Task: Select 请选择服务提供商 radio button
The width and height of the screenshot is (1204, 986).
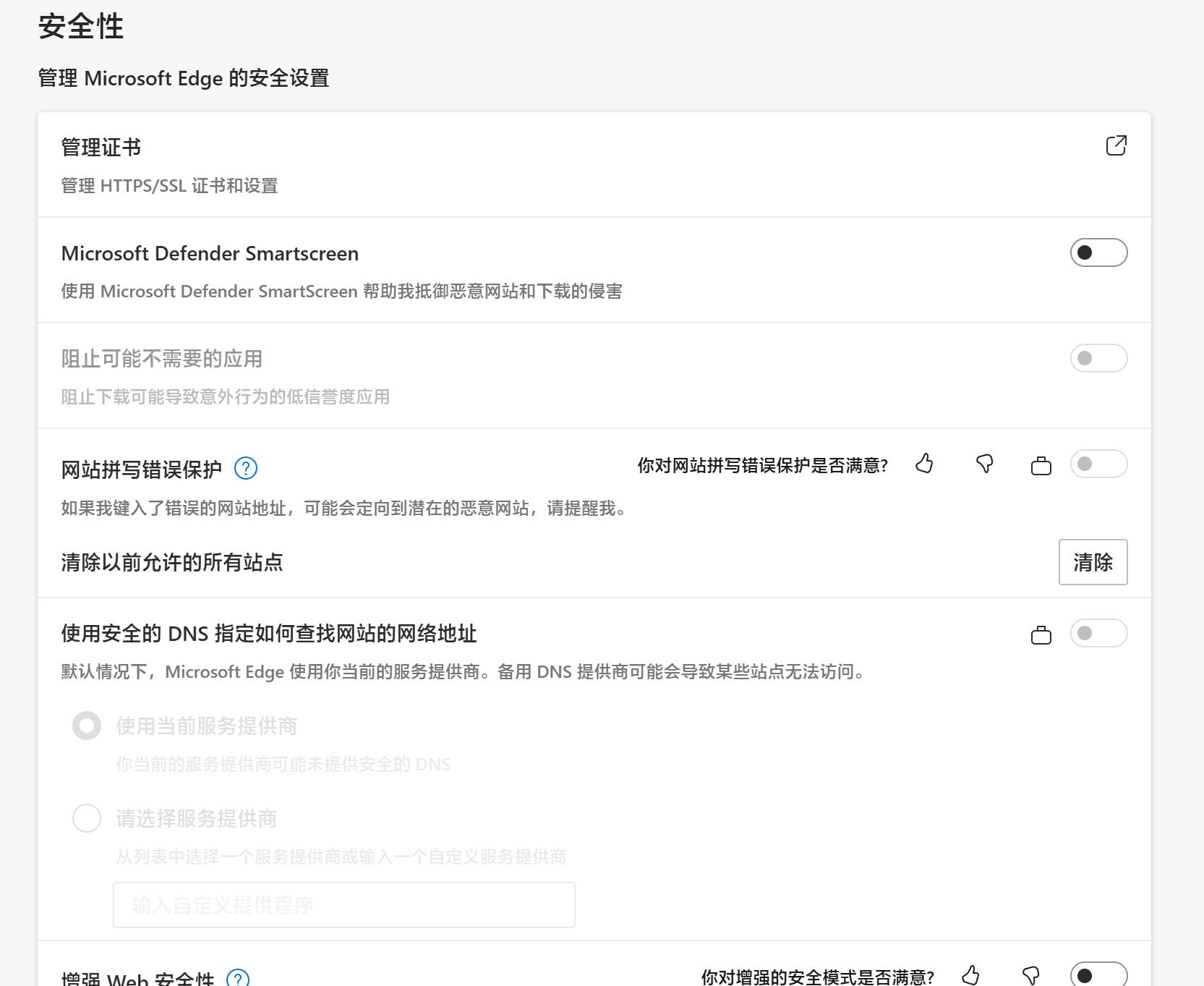Action: click(87, 818)
